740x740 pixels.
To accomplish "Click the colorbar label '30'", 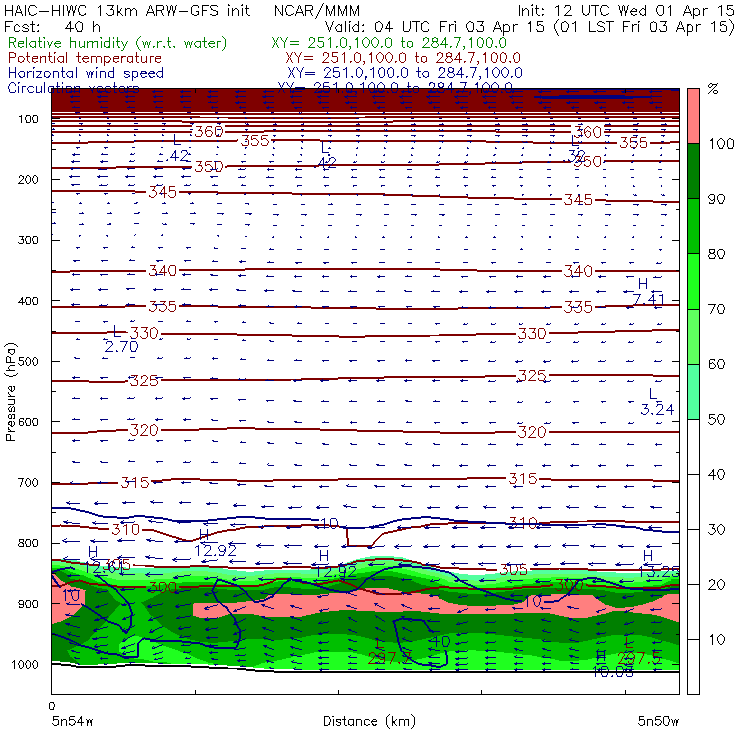I will pos(716,530).
